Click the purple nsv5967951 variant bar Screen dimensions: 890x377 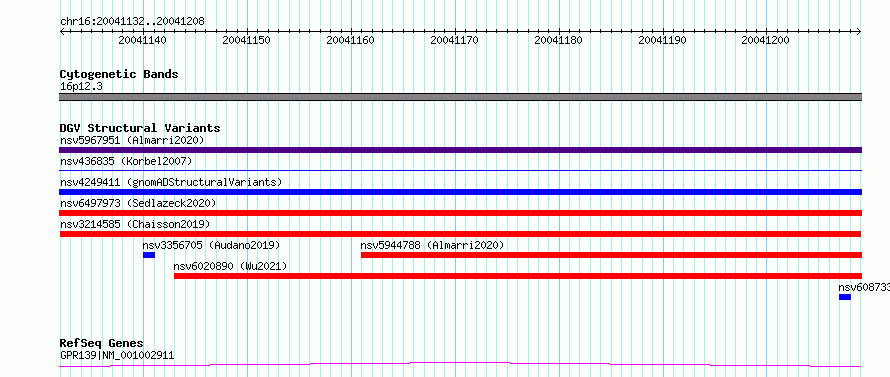(460, 150)
